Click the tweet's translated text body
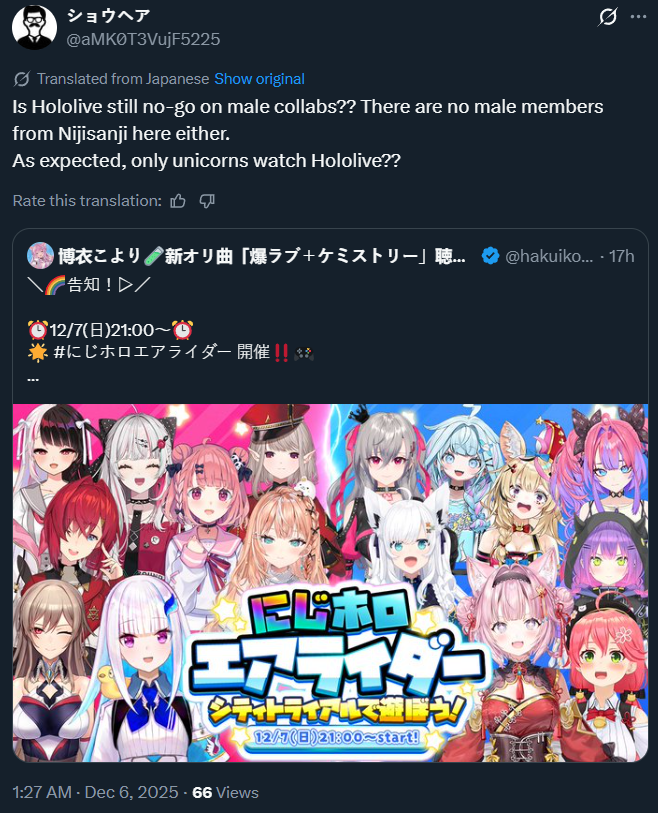This screenshot has height=813, width=658. pyautogui.click(x=308, y=134)
